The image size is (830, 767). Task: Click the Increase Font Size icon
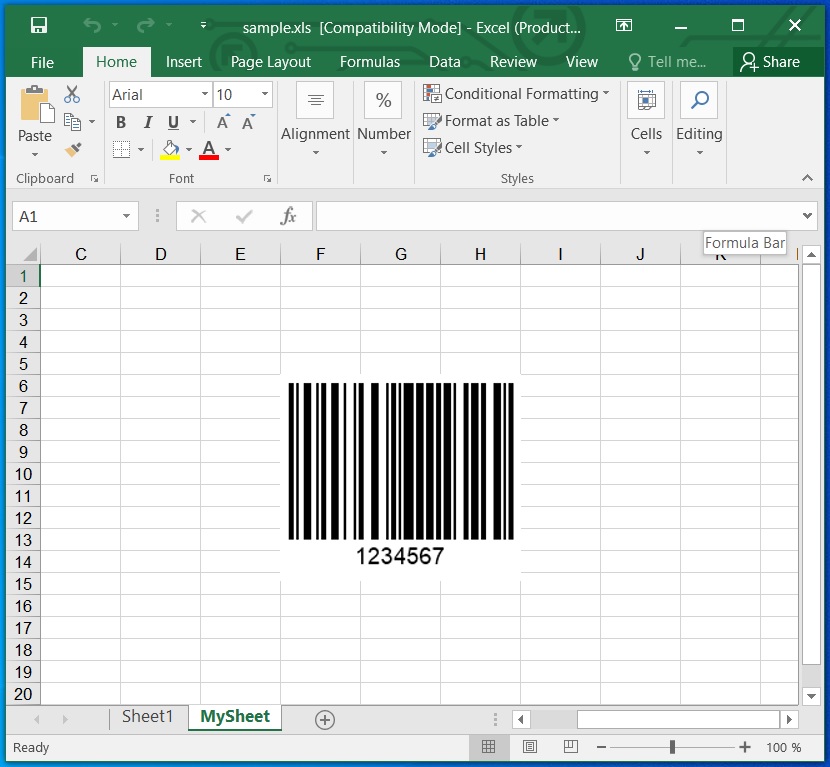(221, 122)
